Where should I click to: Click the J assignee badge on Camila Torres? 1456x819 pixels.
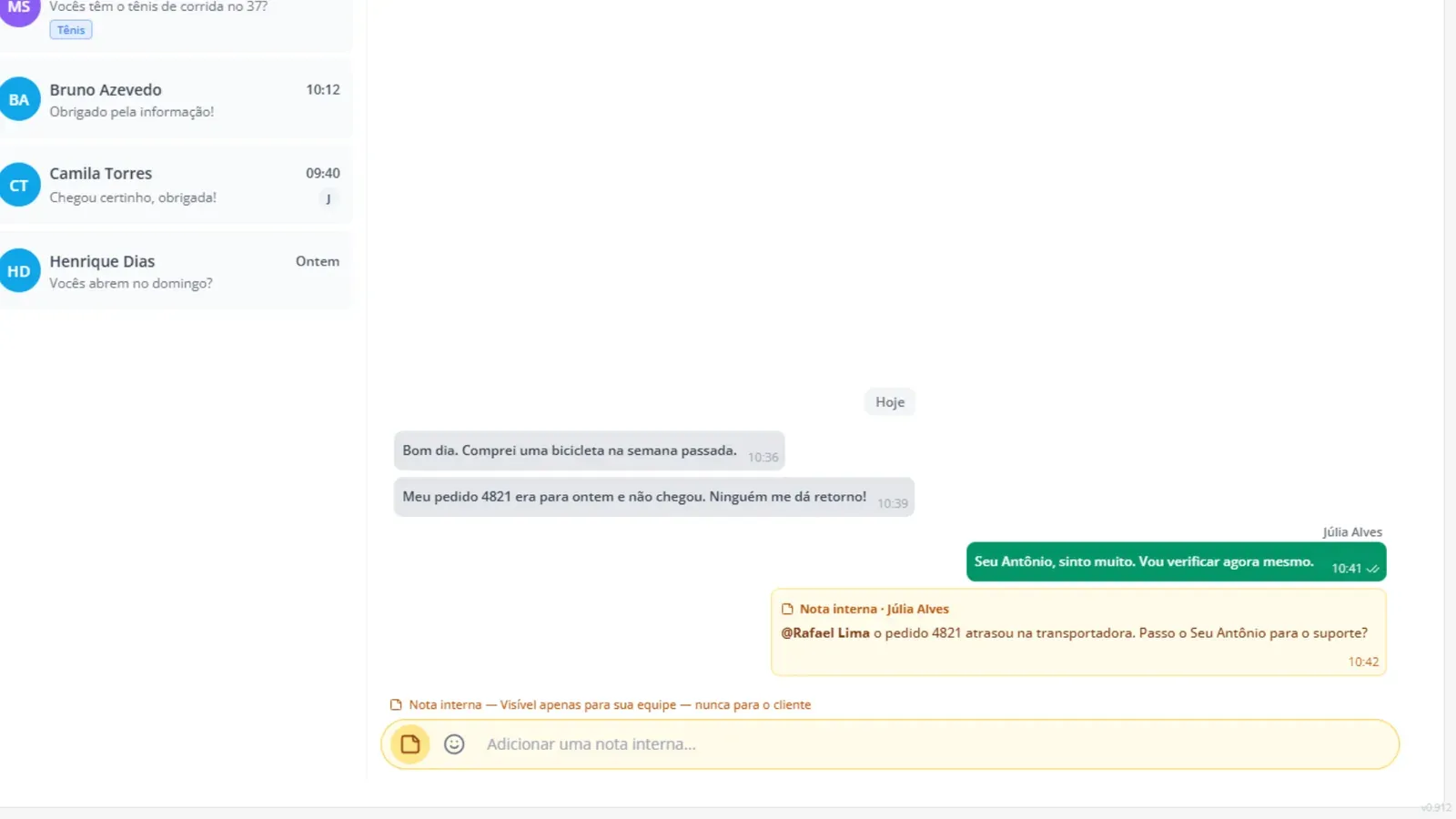pos(329,198)
